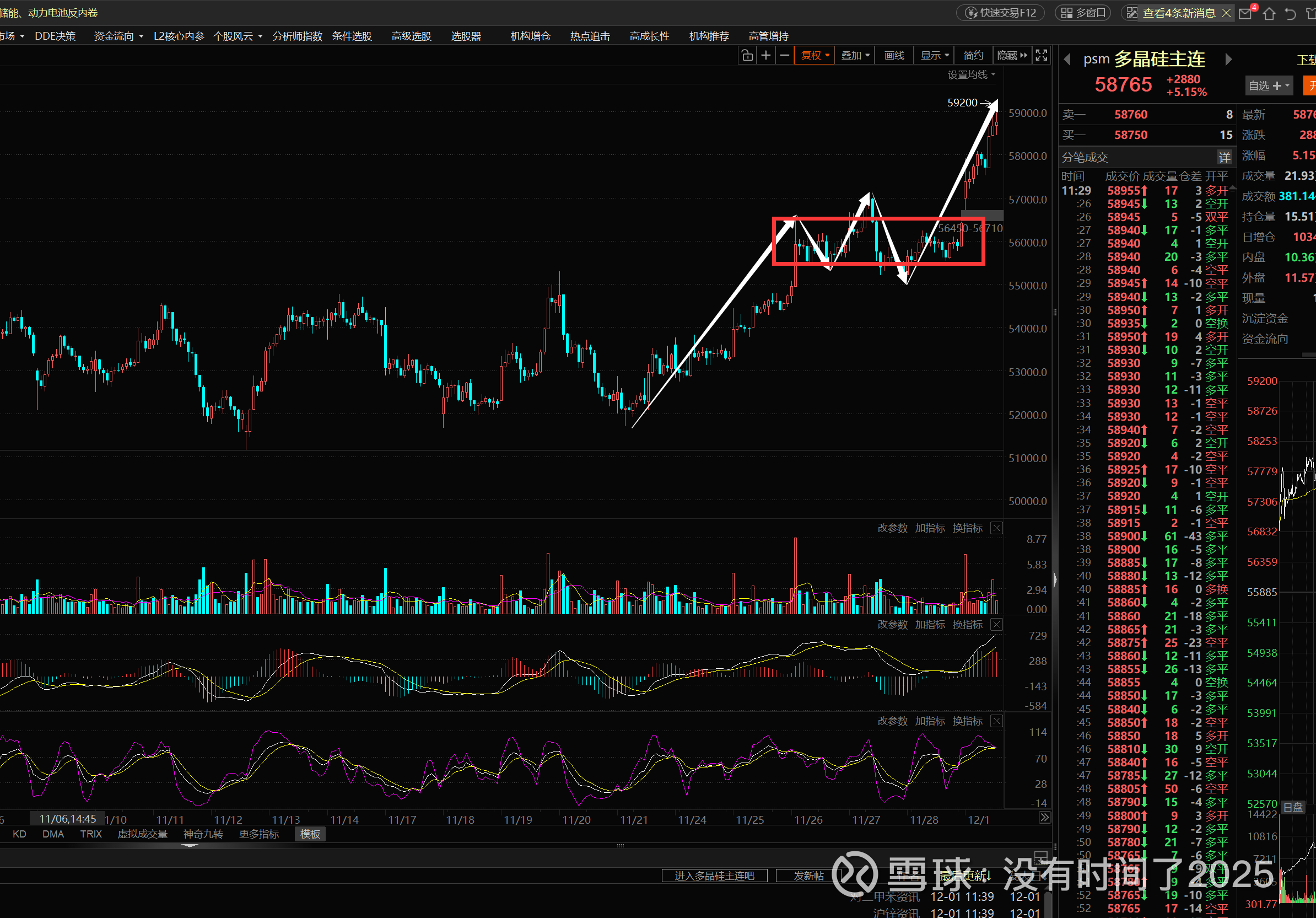Go to previous contract with left arrow

pyautogui.click(x=1067, y=60)
